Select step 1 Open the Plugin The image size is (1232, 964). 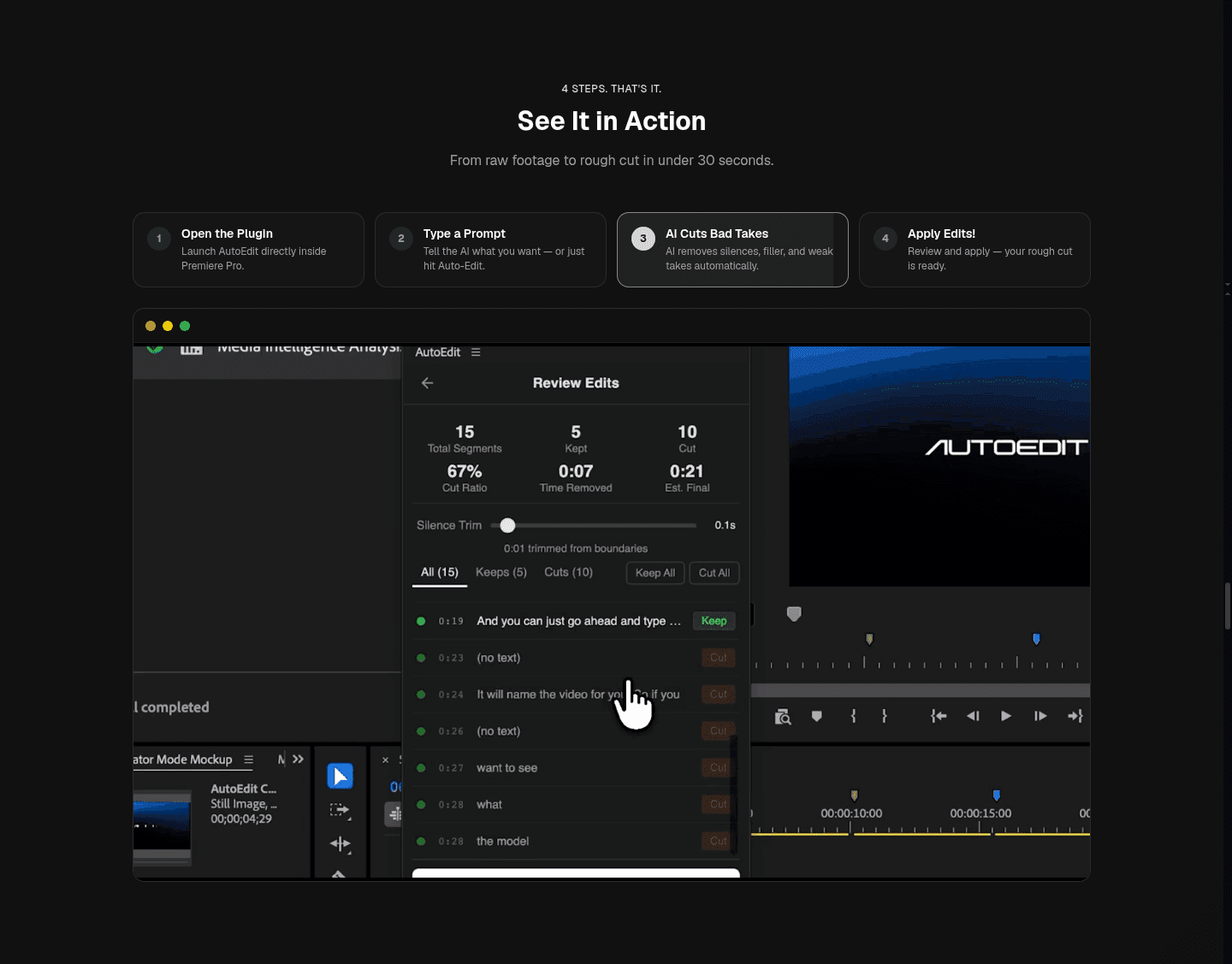(248, 250)
